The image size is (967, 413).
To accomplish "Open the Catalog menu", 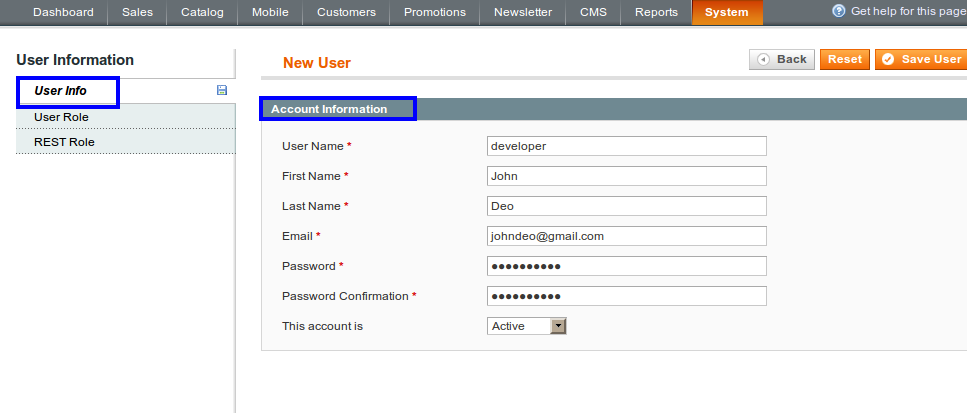I will tap(202, 13).
